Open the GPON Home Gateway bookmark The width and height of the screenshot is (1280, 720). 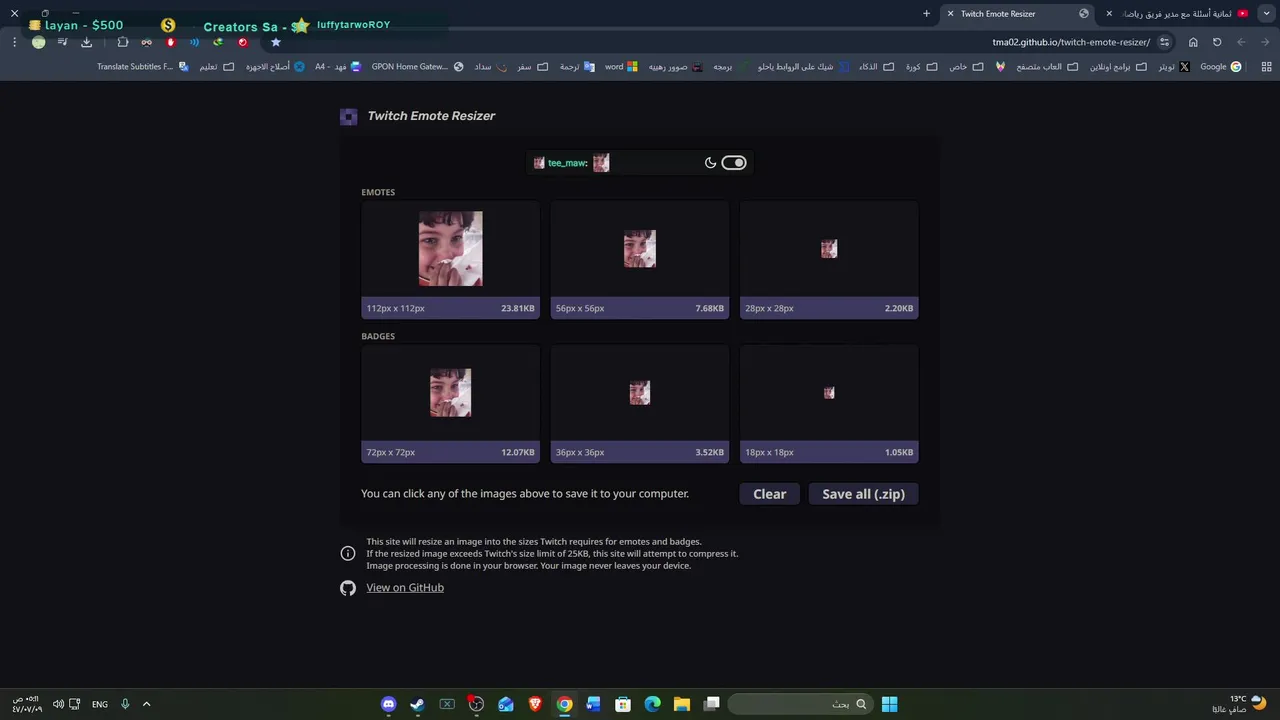coord(417,67)
